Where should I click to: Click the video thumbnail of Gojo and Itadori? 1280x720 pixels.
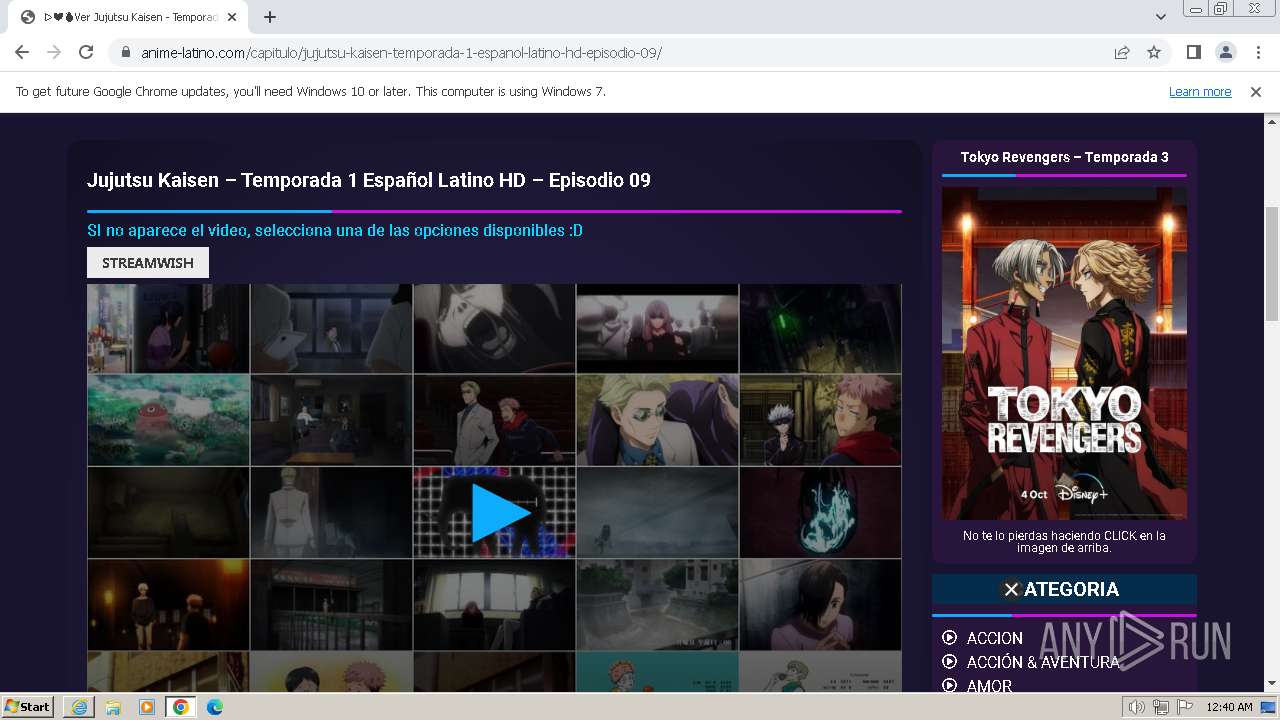(820, 420)
